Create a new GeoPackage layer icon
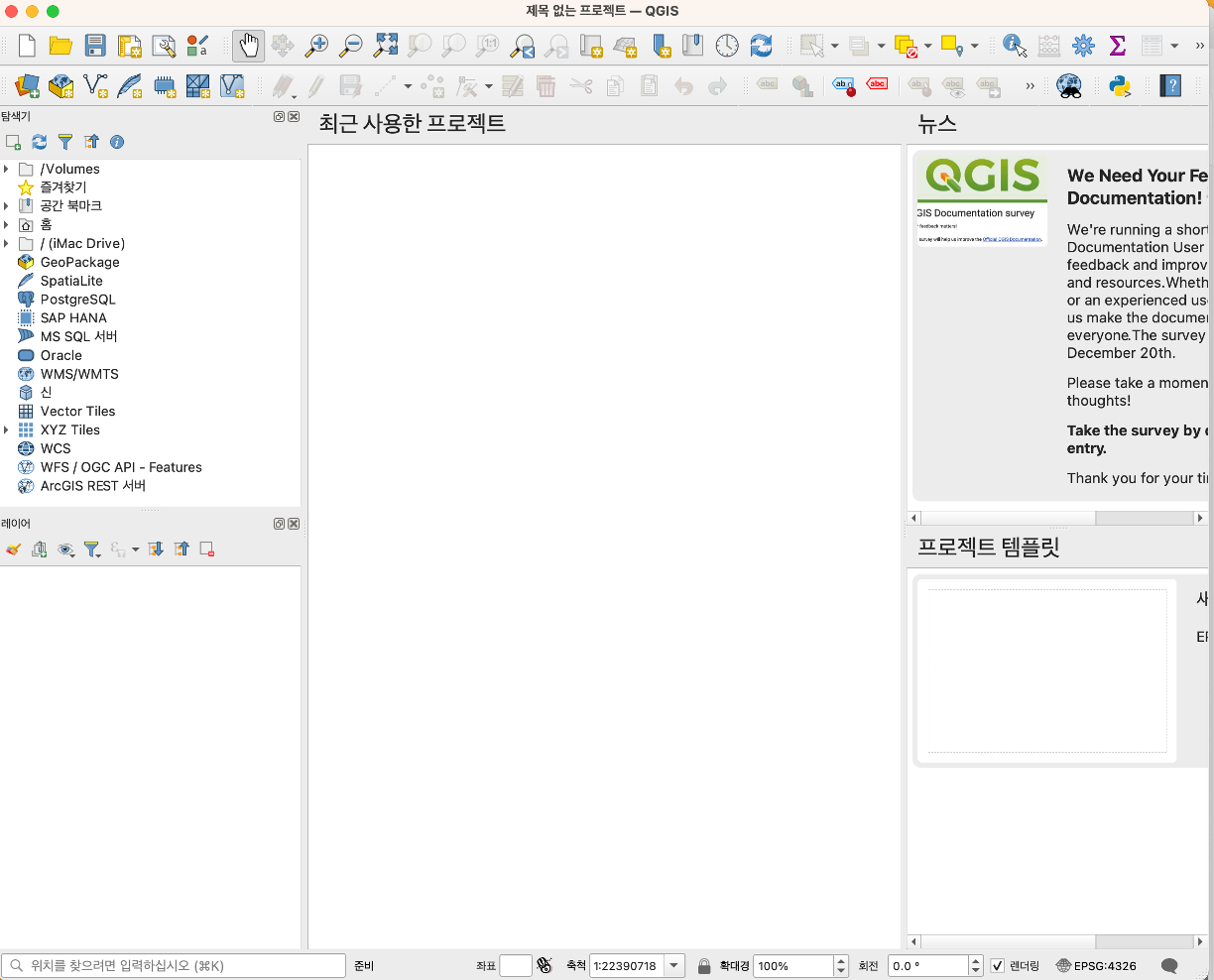This screenshot has height=980, width=1214. point(61,86)
